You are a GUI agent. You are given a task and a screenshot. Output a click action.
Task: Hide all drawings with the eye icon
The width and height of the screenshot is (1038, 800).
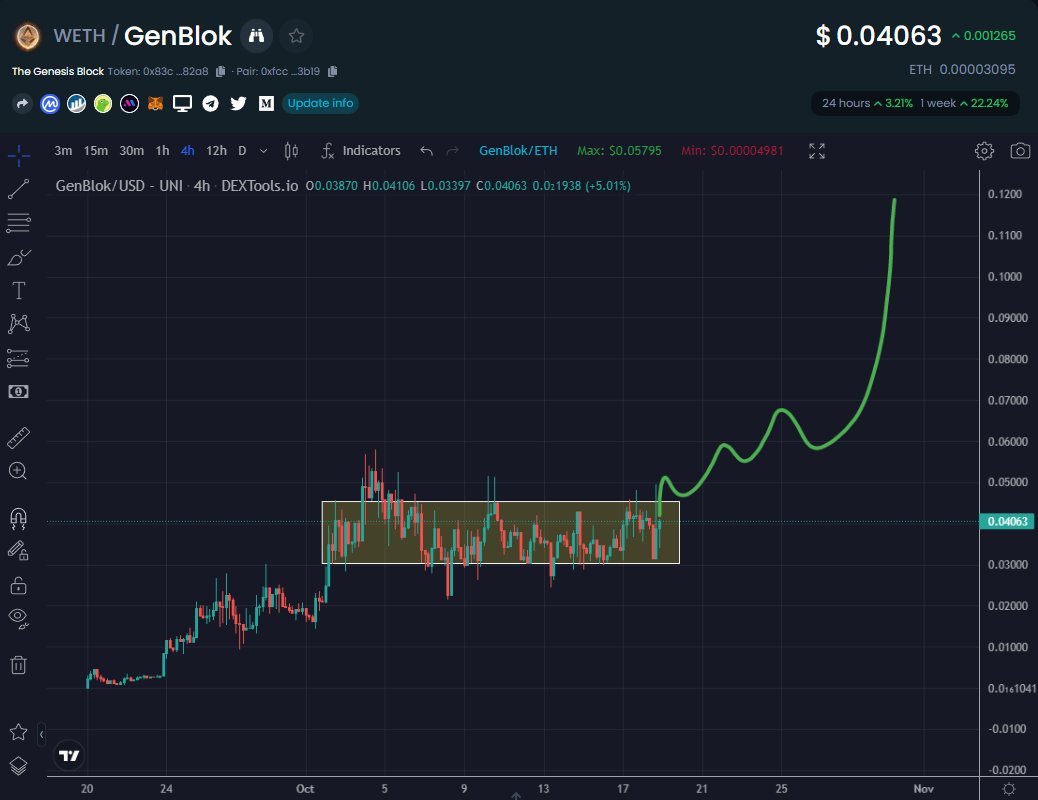(x=19, y=619)
